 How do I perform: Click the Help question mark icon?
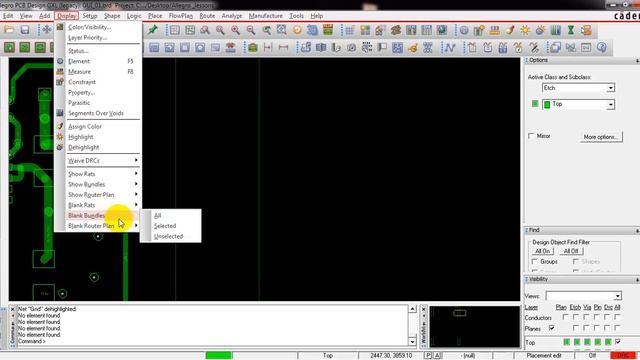pos(602,47)
